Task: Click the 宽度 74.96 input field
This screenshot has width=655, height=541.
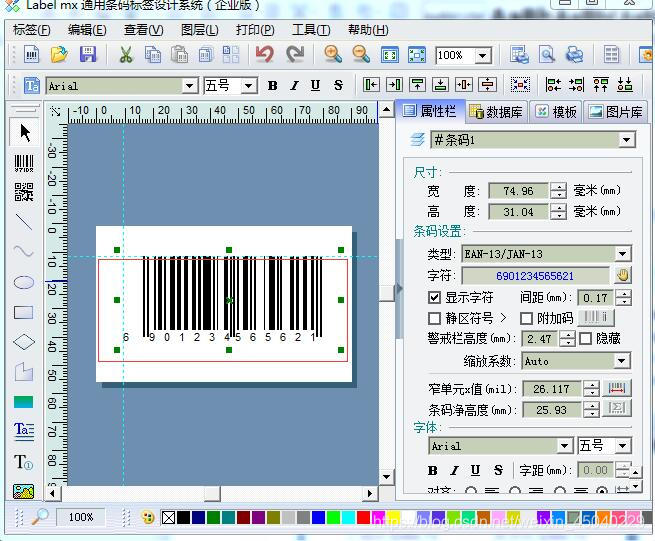Action: tap(518, 191)
